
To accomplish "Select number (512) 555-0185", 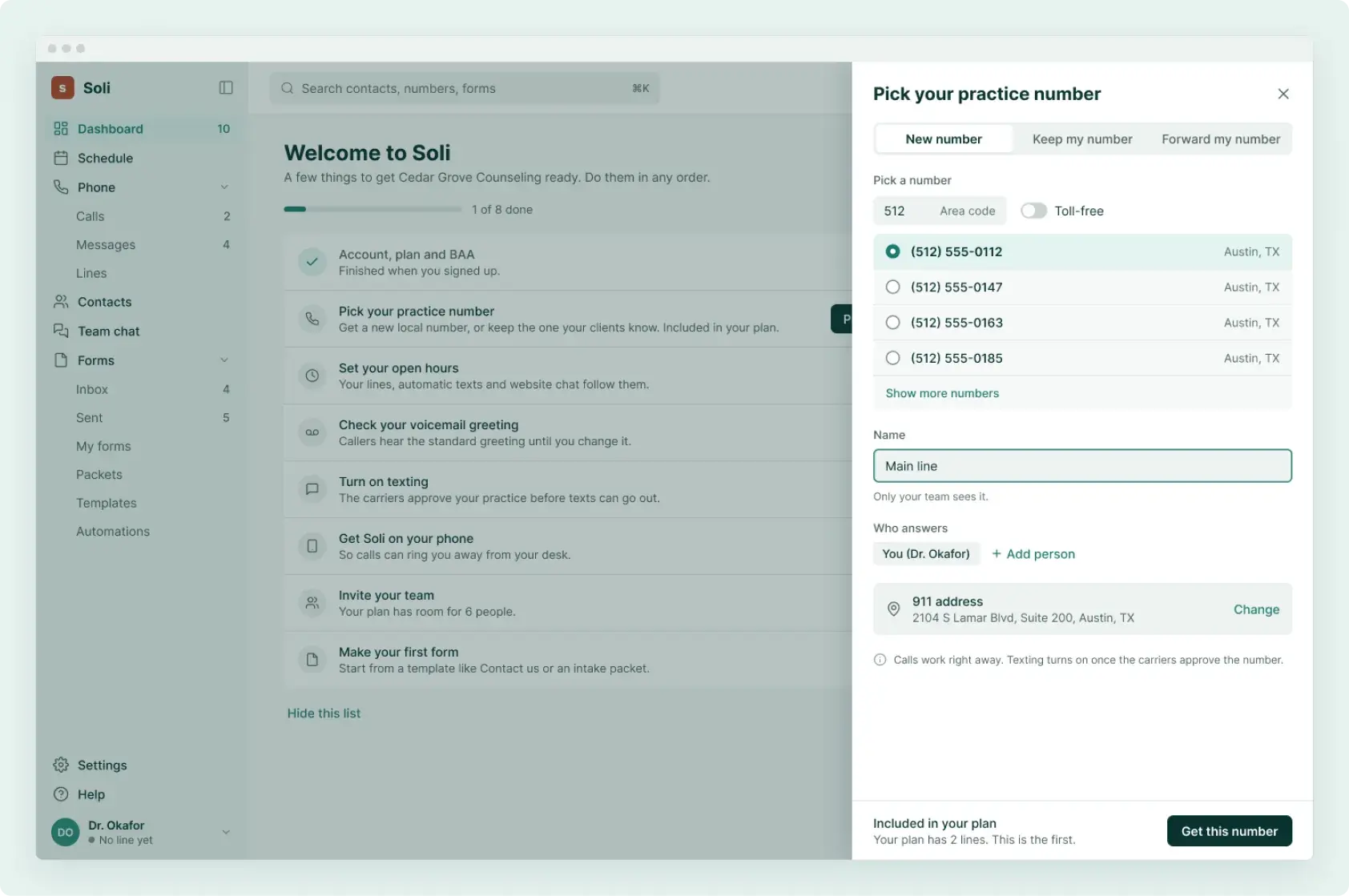I will tap(1082, 358).
